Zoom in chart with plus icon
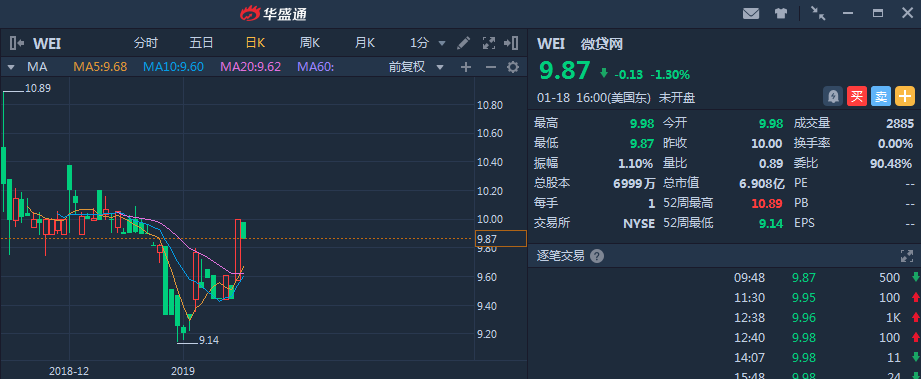Image resolution: width=921 pixels, height=379 pixels. point(466,67)
